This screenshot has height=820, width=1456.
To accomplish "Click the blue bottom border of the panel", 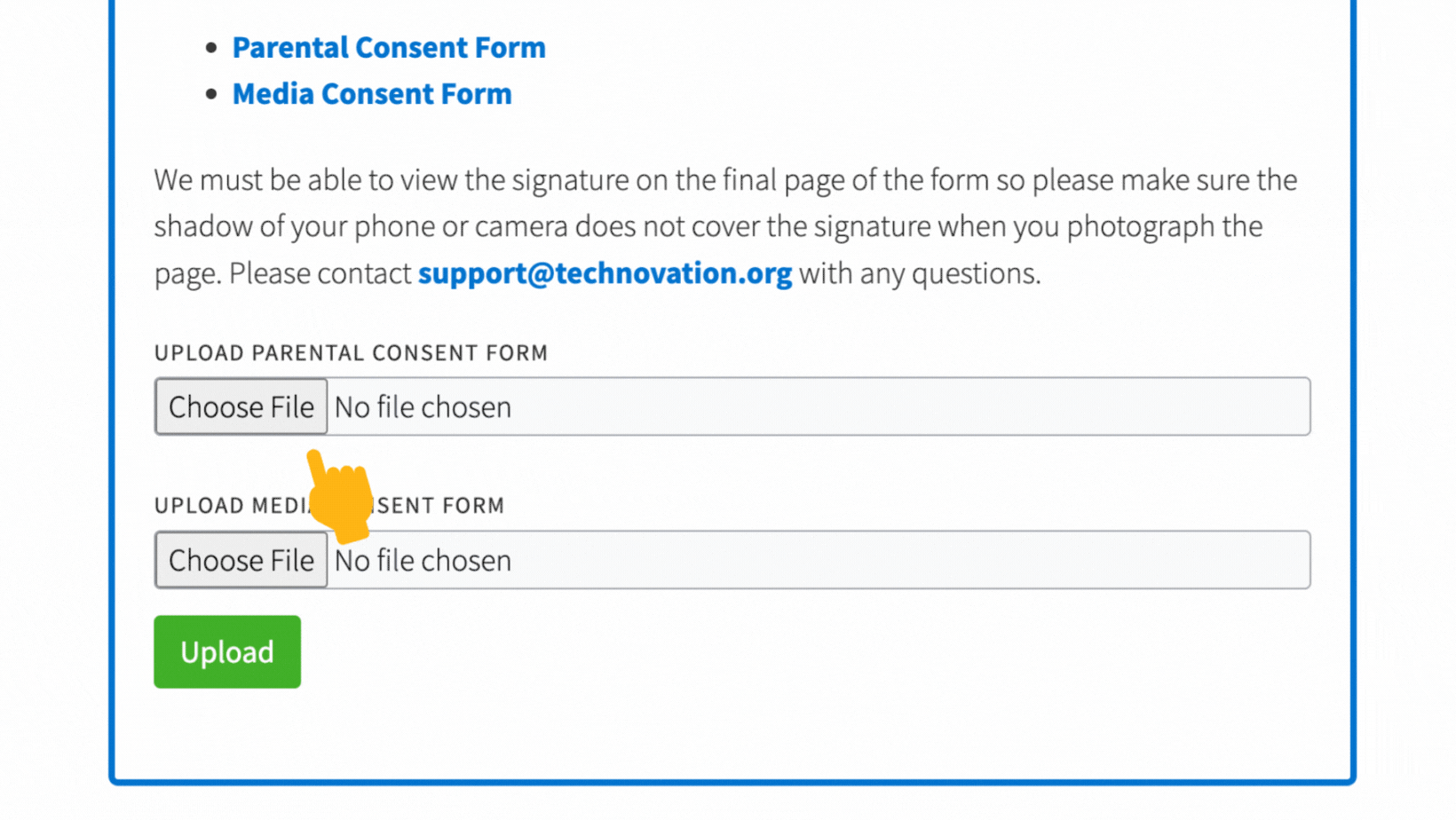I will click(732, 782).
